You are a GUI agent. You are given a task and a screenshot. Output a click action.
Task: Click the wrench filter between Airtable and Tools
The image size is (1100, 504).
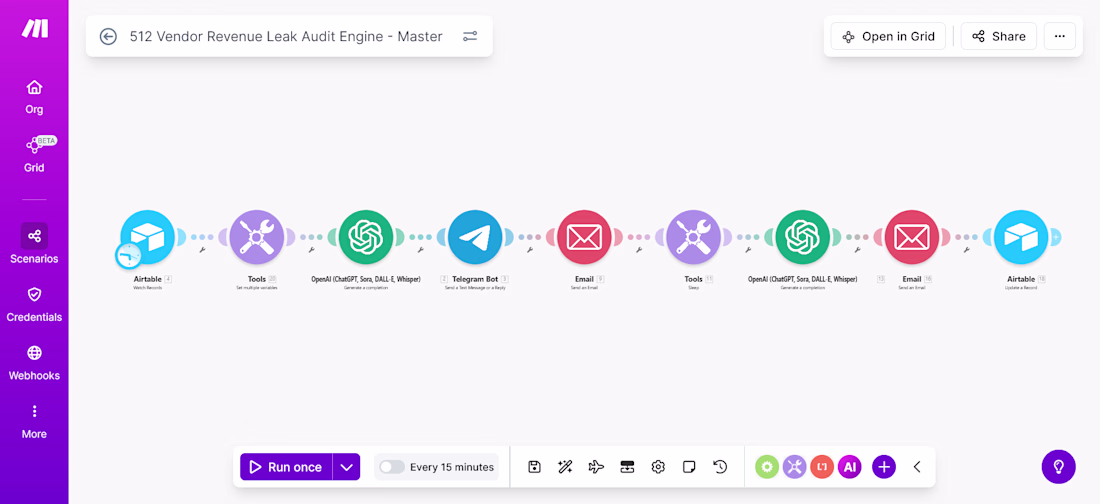202,249
